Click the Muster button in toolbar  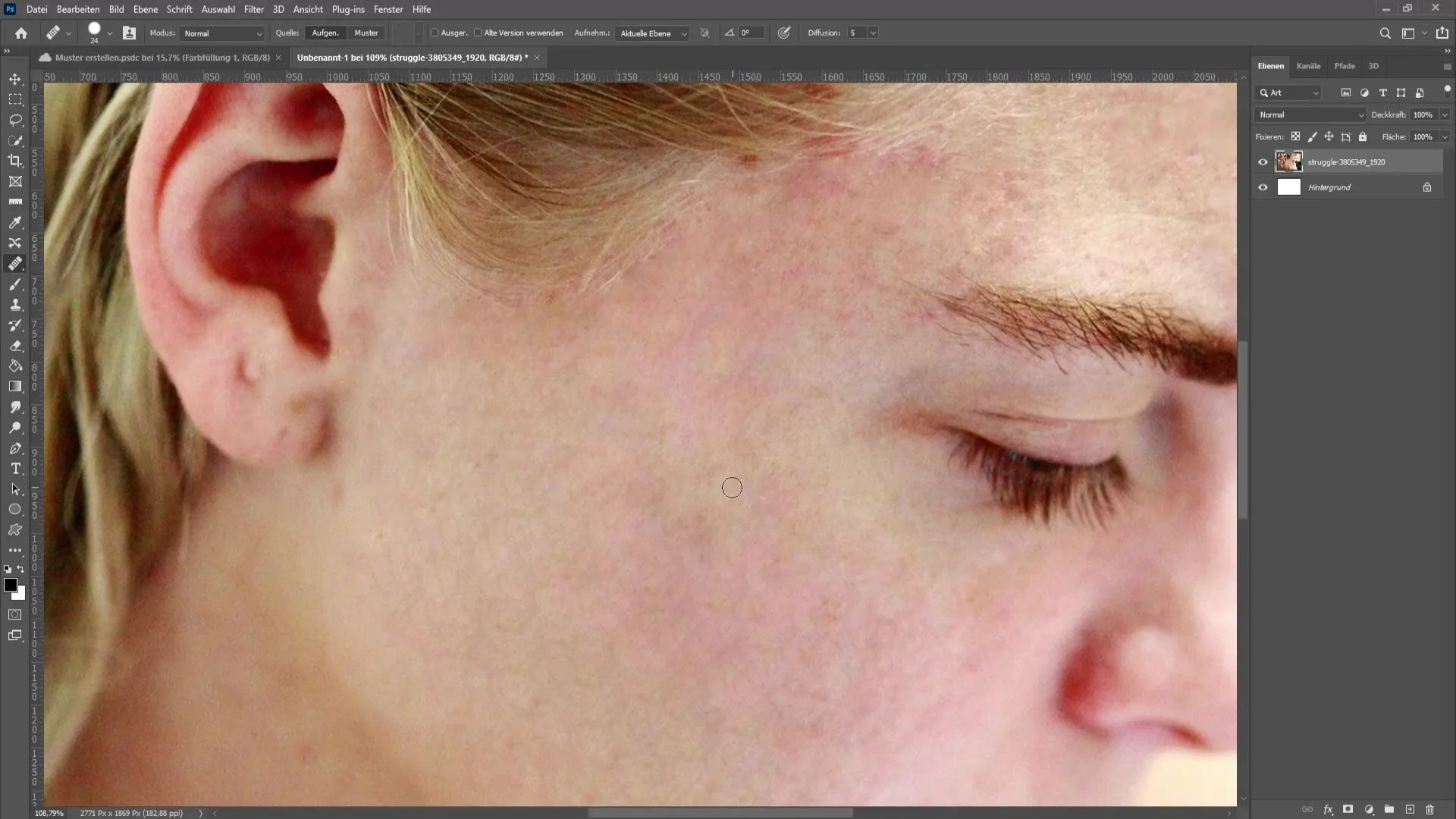tap(365, 33)
